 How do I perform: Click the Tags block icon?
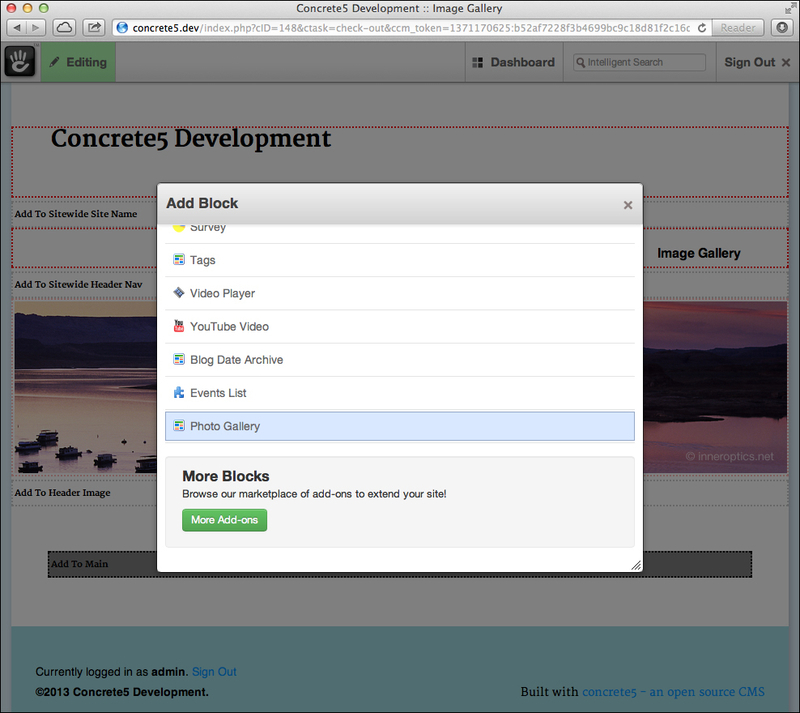(179, 260)
